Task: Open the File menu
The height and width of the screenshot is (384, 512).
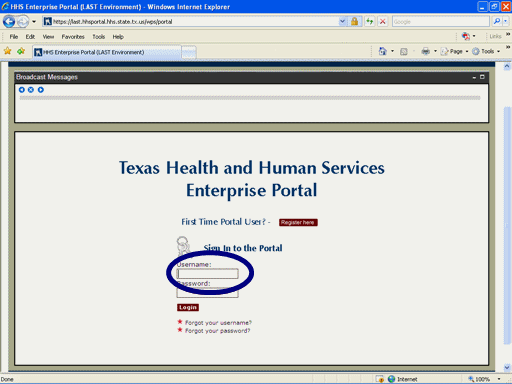Action: click(x=14, y=37)
